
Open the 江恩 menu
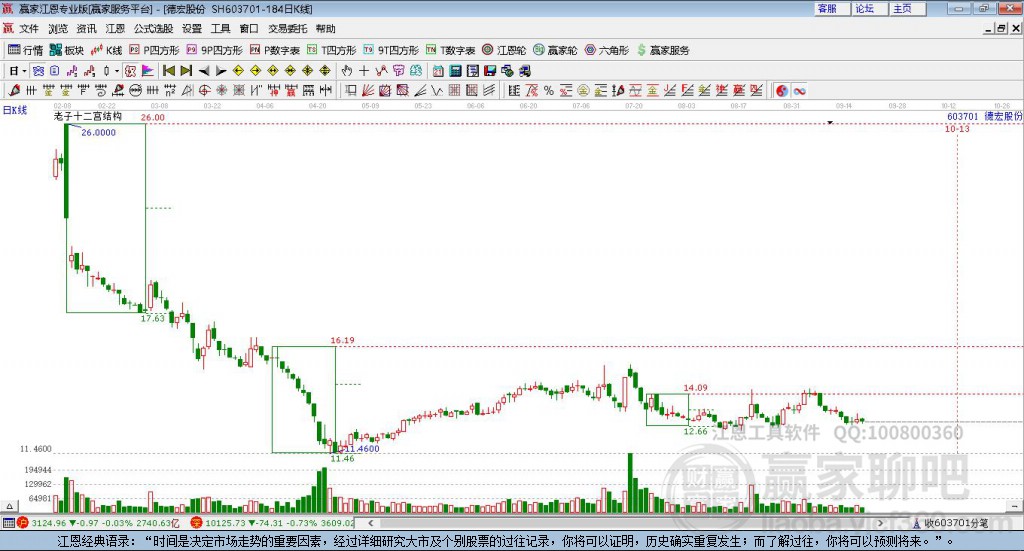pyautogui.click(x=115, y=29)
